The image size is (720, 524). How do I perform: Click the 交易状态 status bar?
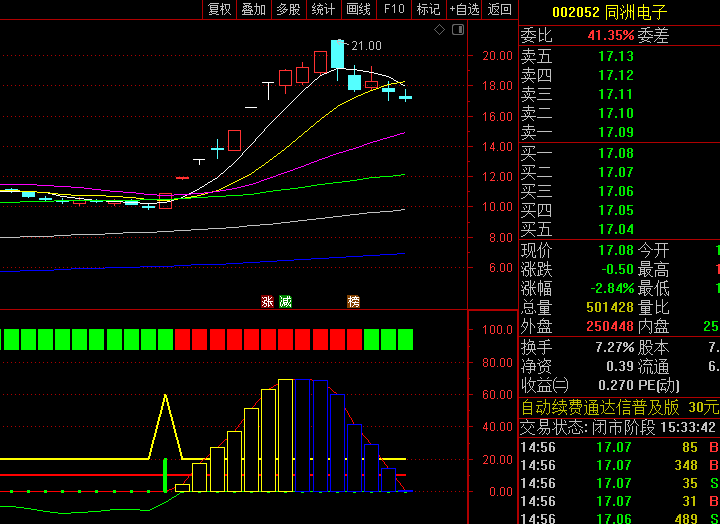(618, 427)
